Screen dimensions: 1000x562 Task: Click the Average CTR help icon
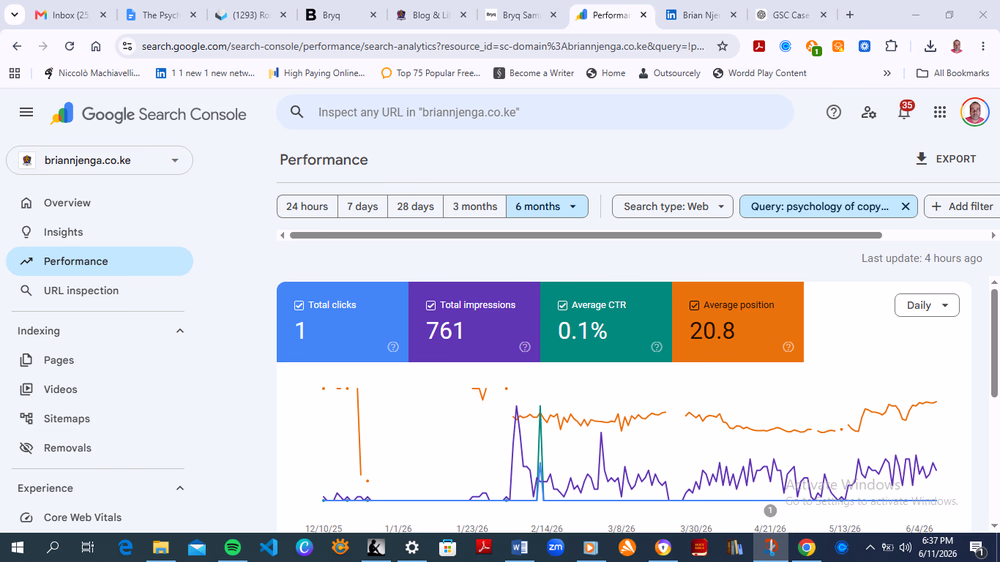coord(656,347)
